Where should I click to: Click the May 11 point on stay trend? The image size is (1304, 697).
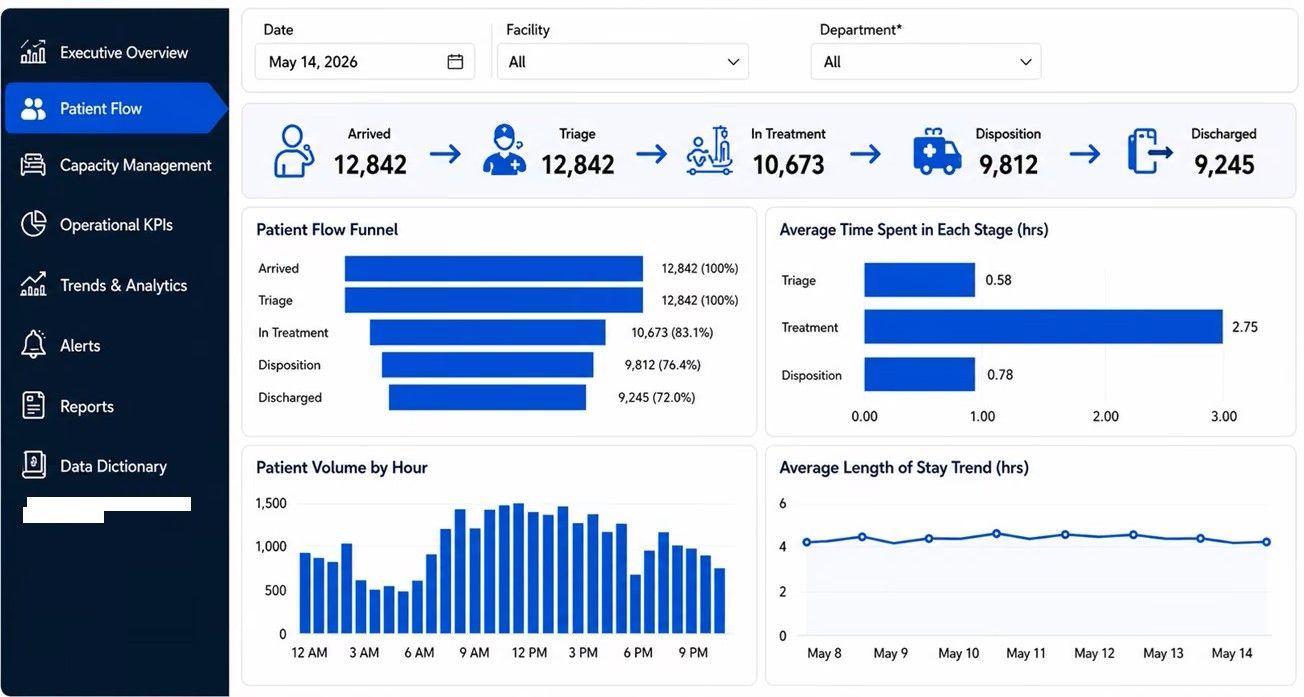pos(996,533)
